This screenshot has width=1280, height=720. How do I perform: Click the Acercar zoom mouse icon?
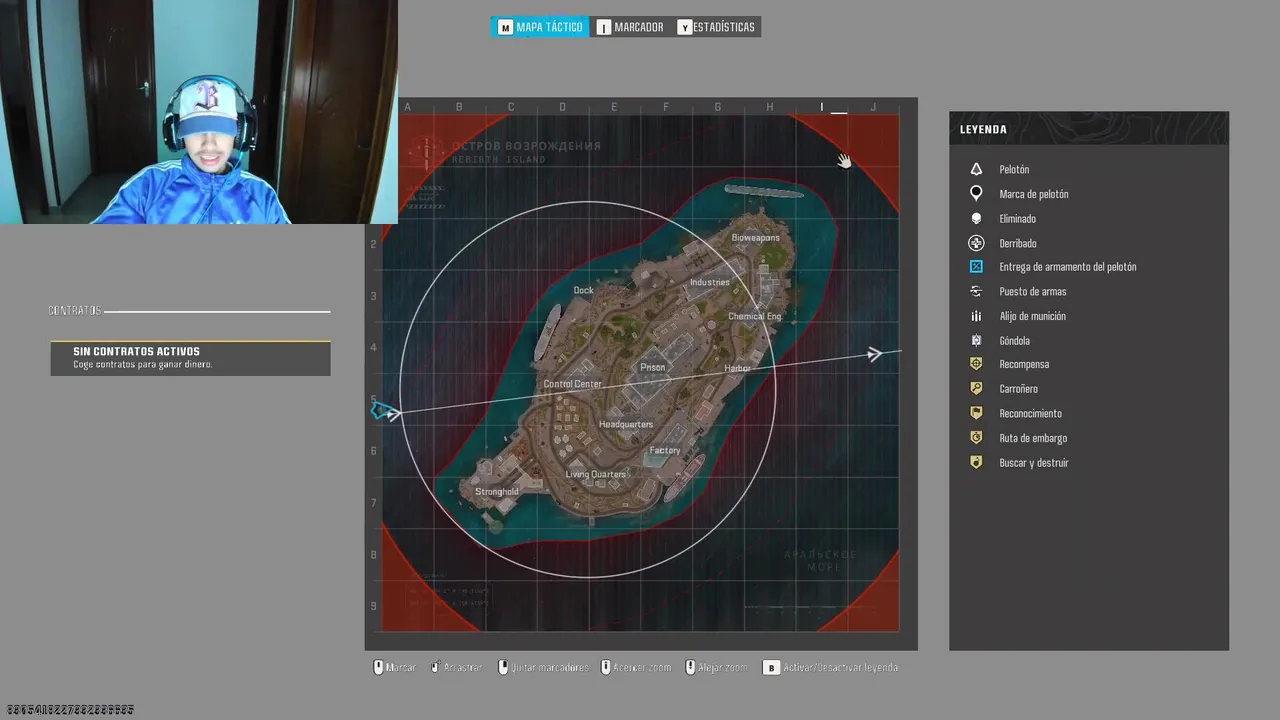pos(605,667)
